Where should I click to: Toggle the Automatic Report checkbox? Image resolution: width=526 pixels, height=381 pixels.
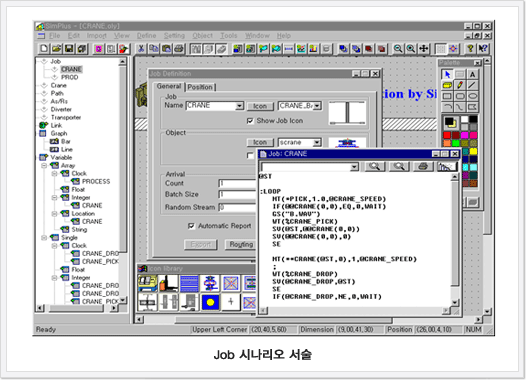(191, 226)
